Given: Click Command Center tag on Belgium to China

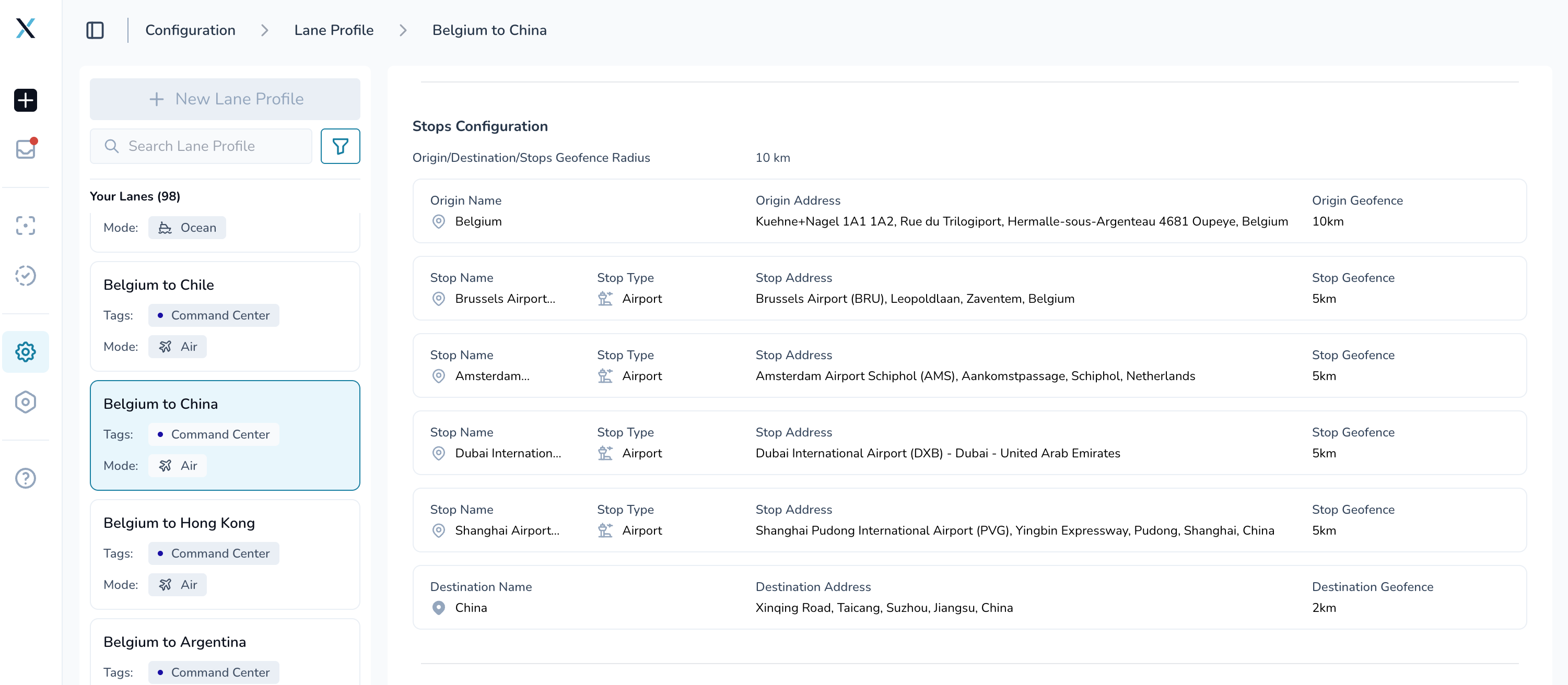Looking at the screenshot, I should pos(214,434).
